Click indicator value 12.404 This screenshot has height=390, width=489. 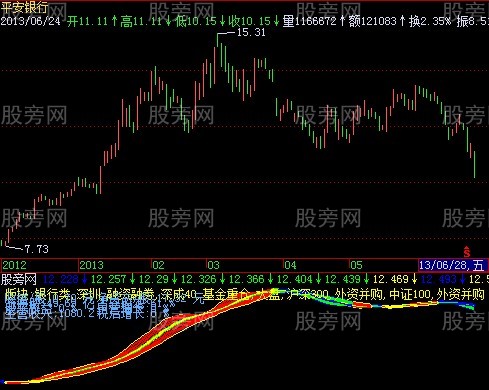pyautogui.click(x=295, y=279)
